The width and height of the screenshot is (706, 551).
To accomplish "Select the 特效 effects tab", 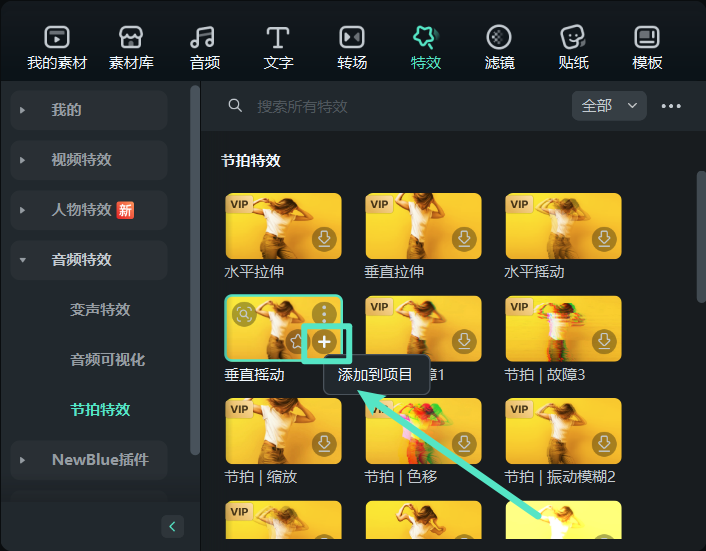I will (425, 48).
